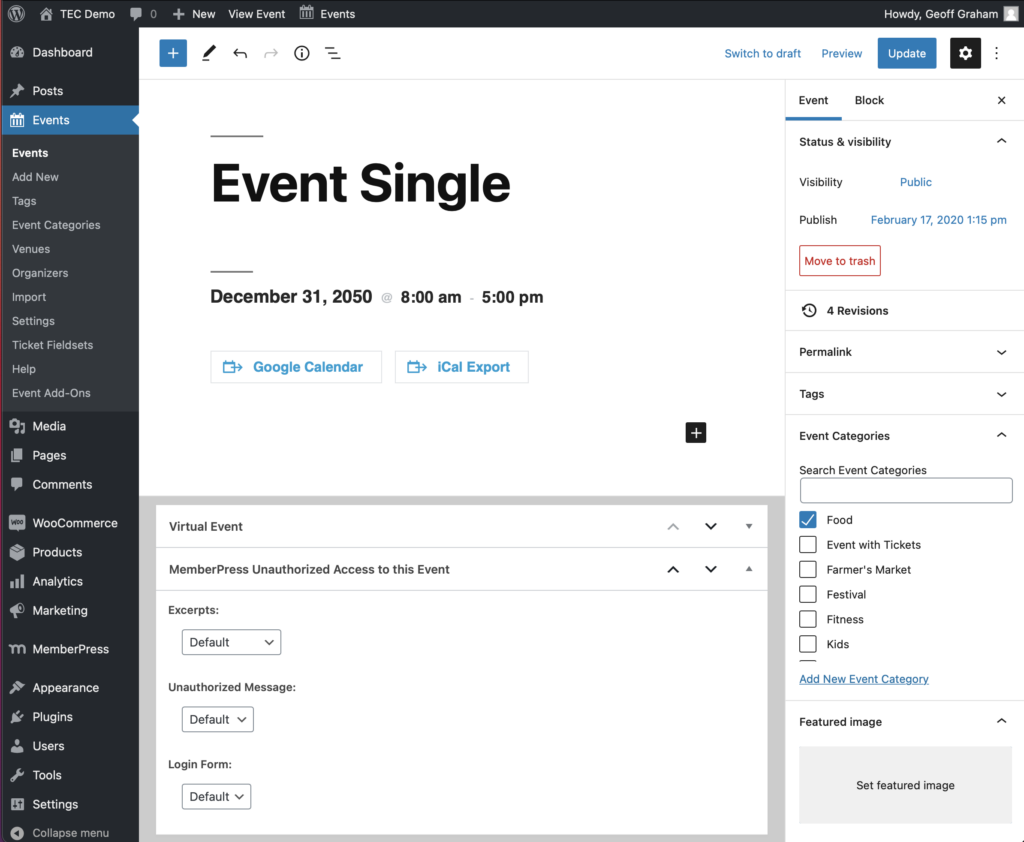Open the Login Form dropdown
This screenshot has height=842, width=1024.
tap(216, 796)
